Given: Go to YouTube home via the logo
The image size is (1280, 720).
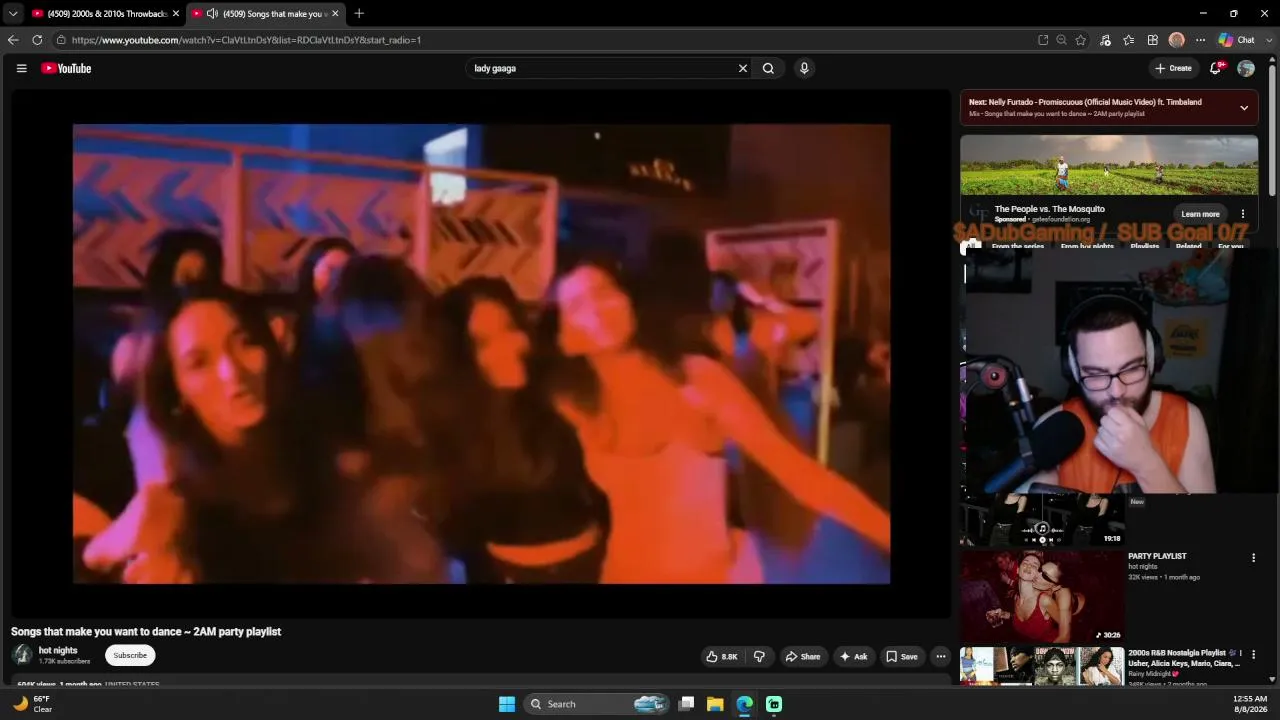Looking at the screenshot, I should click(x=66, y=68).
